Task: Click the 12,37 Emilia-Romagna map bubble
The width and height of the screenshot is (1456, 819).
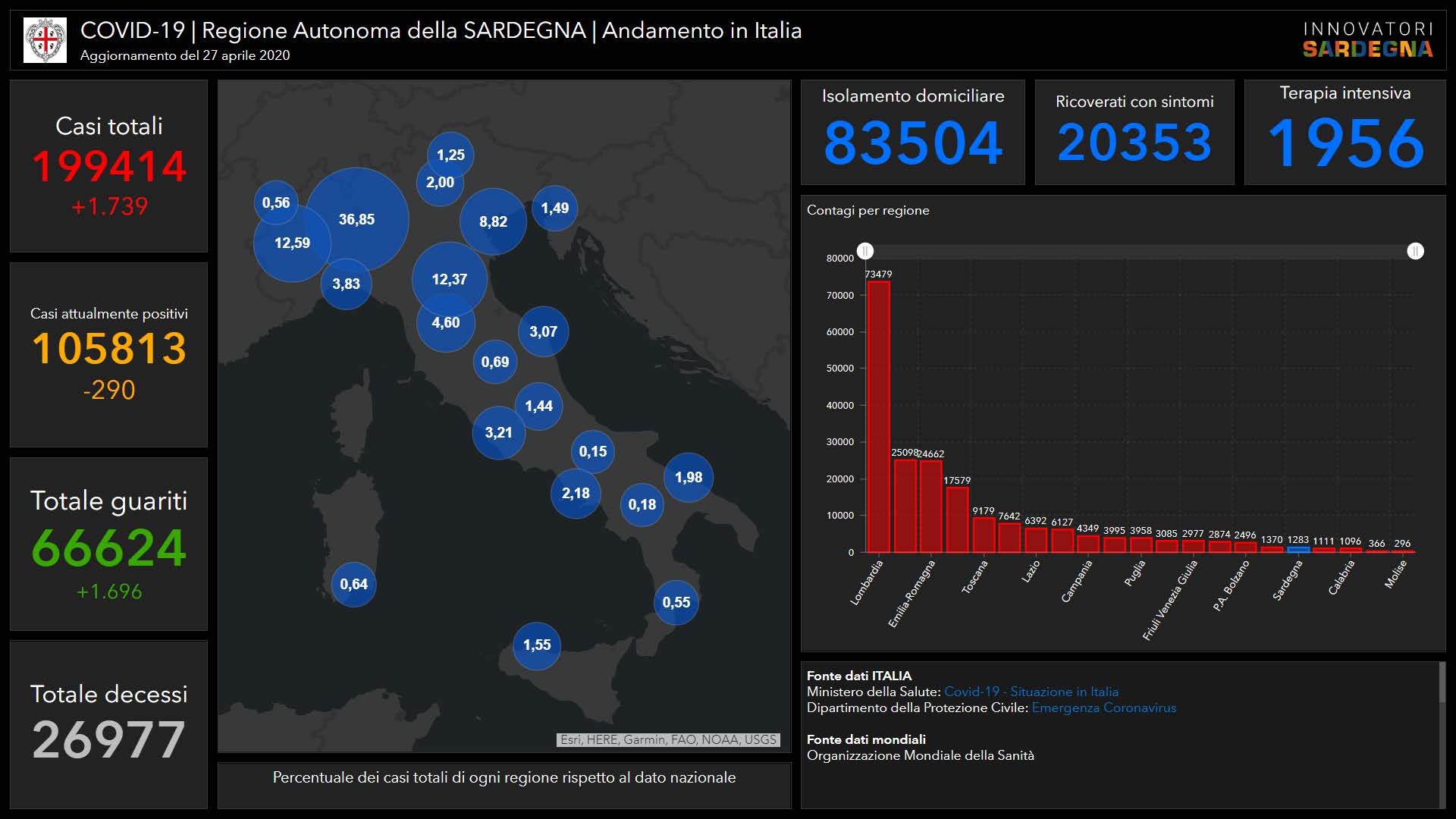Action: coord(450,279)
